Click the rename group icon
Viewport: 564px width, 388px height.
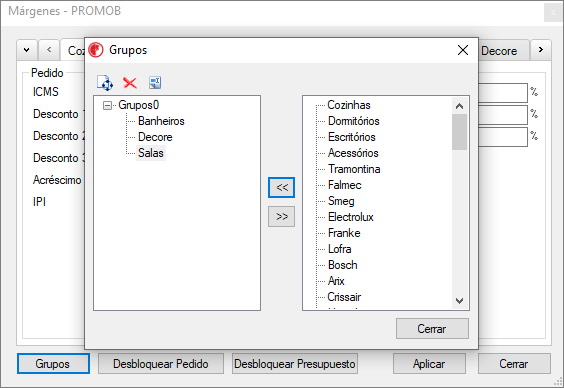[x=155, y=83]
